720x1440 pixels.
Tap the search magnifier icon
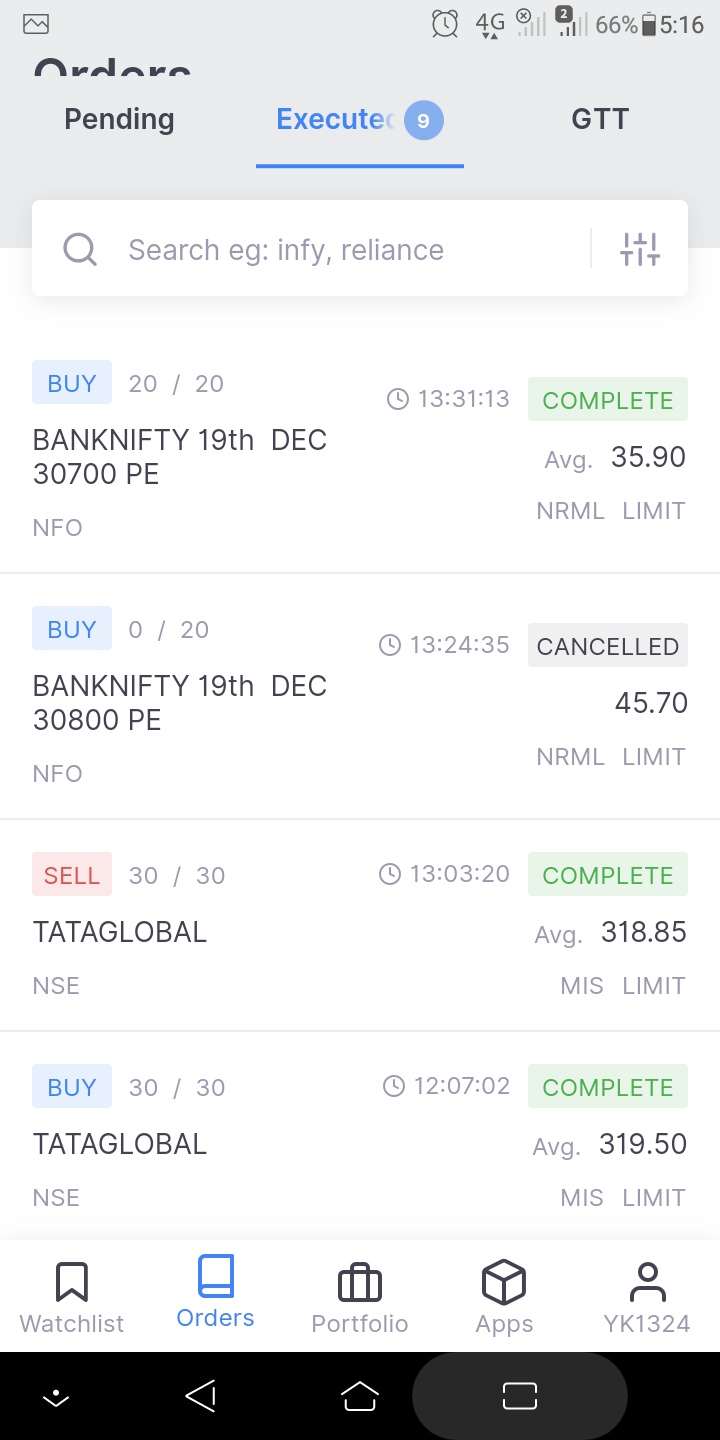pos(80,249)
